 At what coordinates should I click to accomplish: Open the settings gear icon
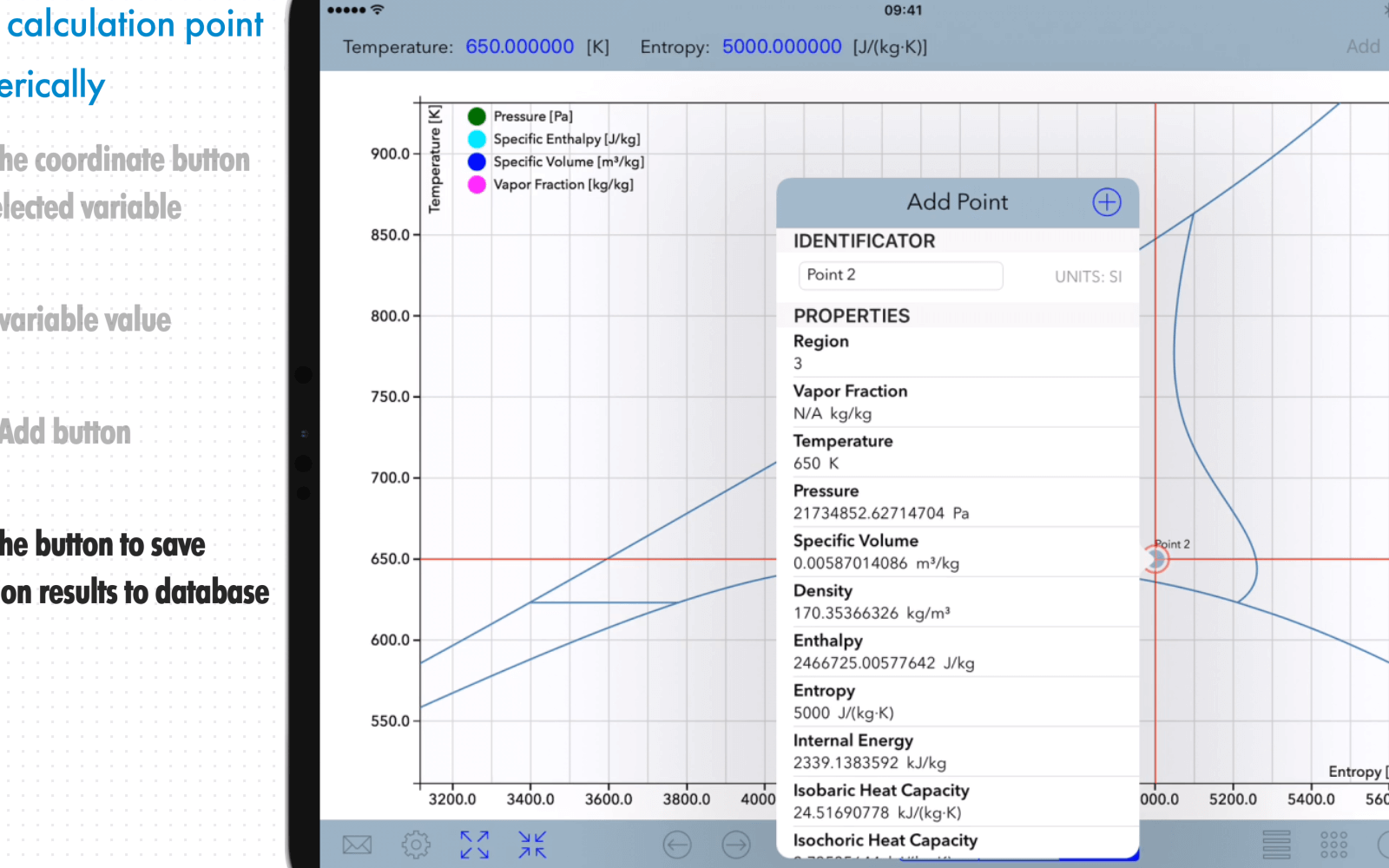[417, 844]
